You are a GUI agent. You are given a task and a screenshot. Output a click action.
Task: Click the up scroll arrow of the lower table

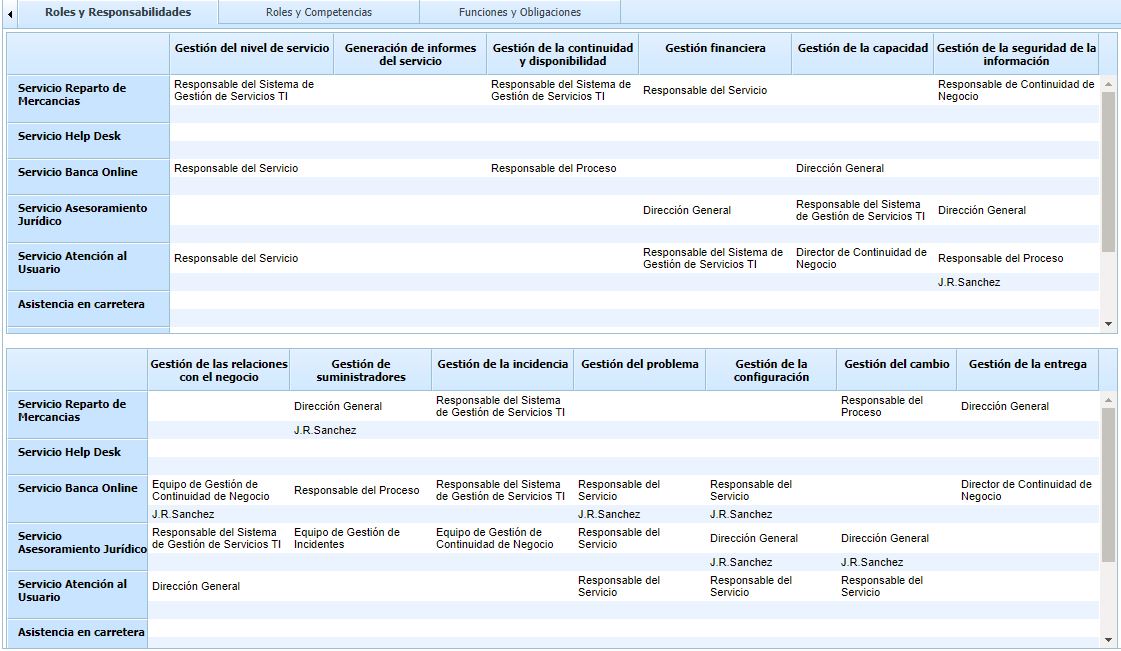pyautogui.click(x=1110, y=399)
